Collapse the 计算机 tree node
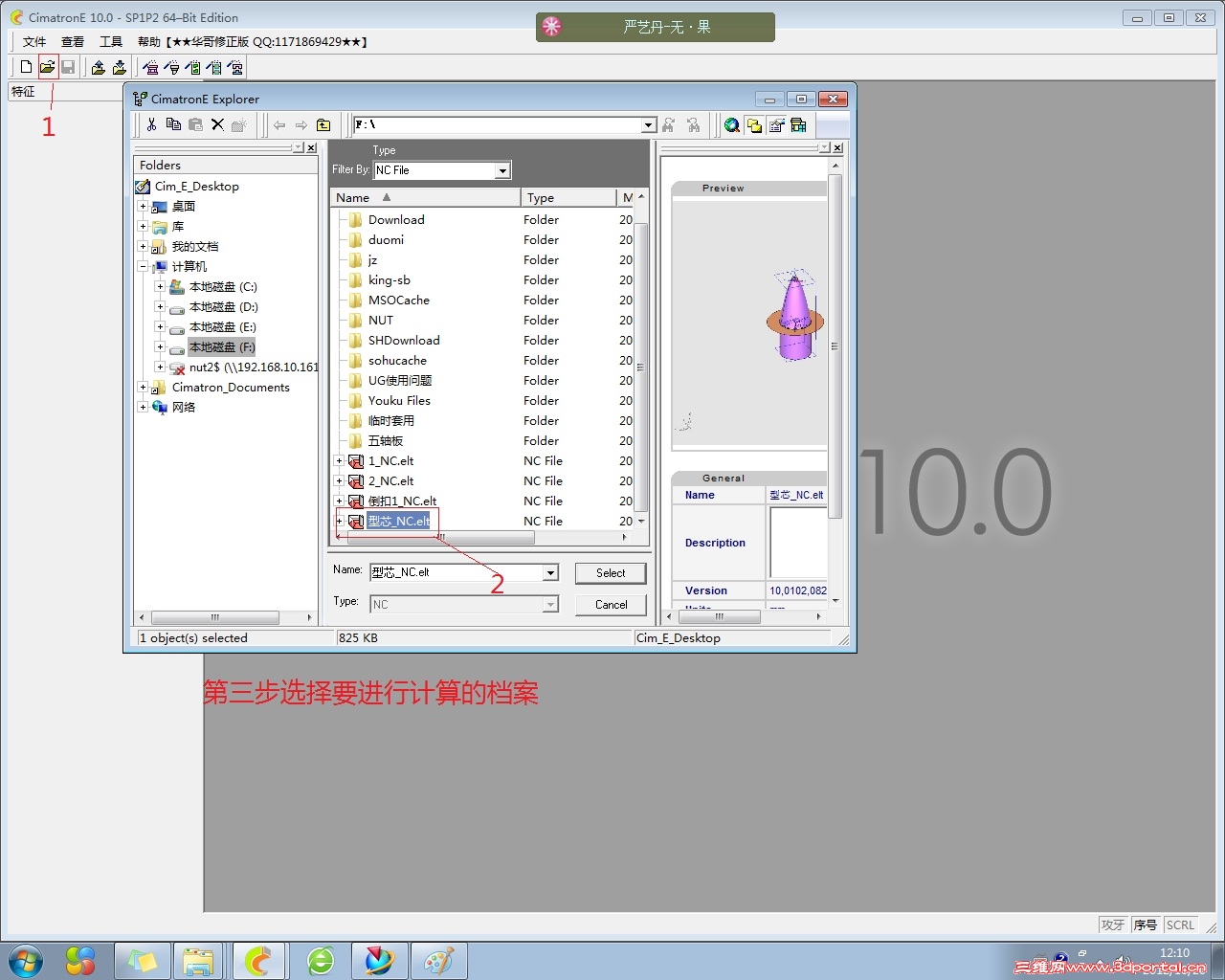This screenshot has width=1225, height=980. [x=143, y=267]
